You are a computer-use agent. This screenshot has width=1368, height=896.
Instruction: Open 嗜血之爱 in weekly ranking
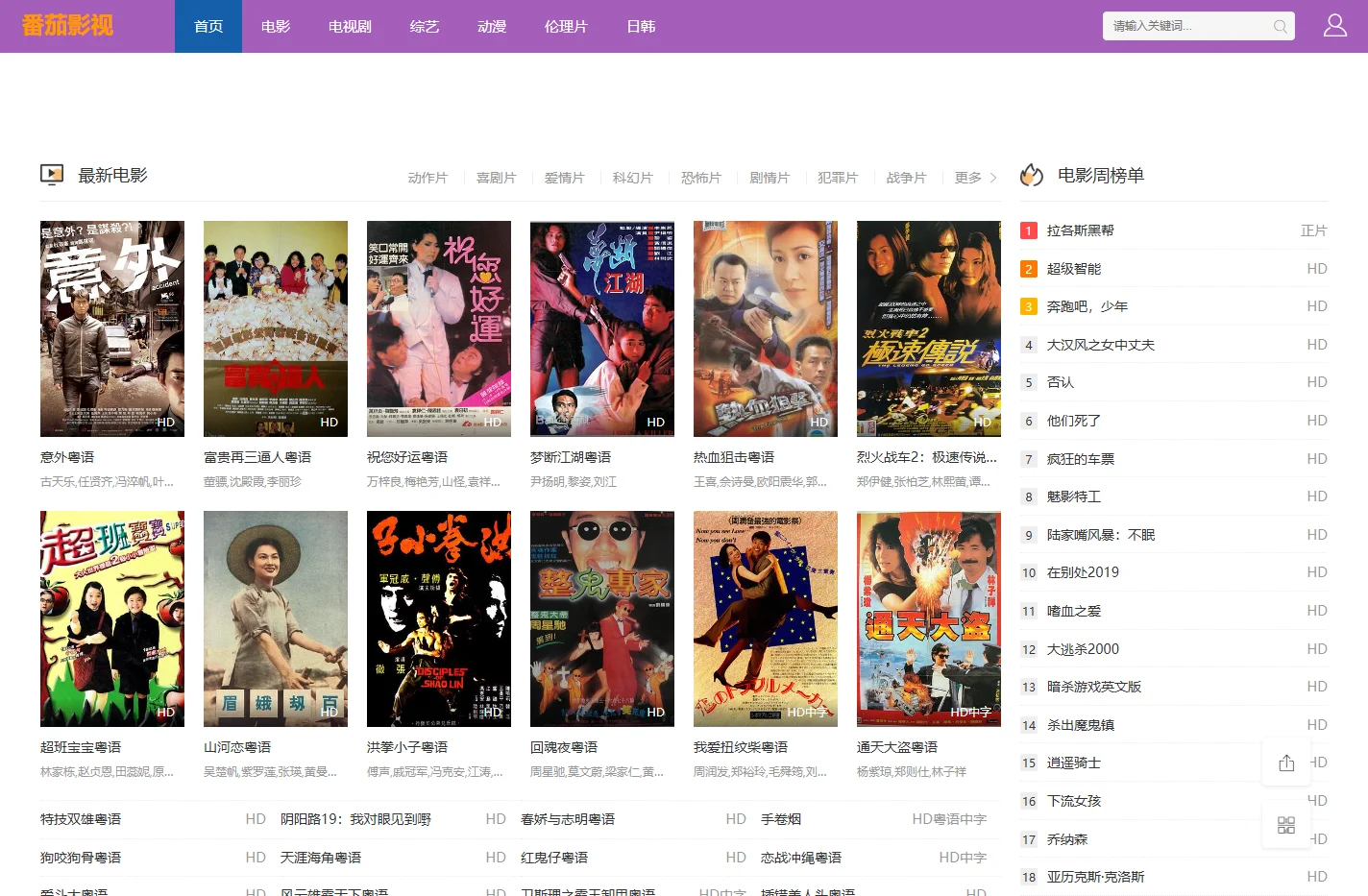[1074, 611]
